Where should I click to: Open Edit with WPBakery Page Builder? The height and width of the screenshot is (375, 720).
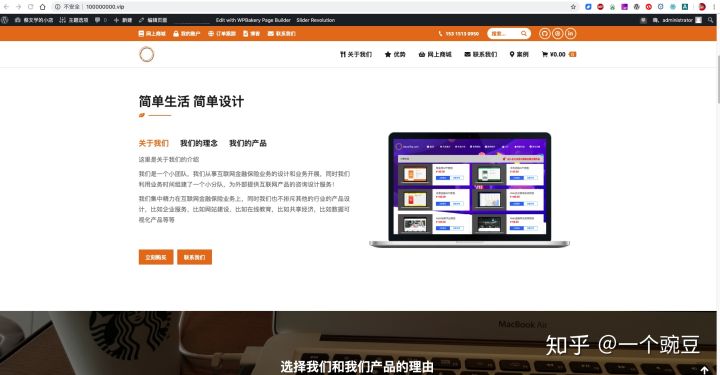coord(253,20)
